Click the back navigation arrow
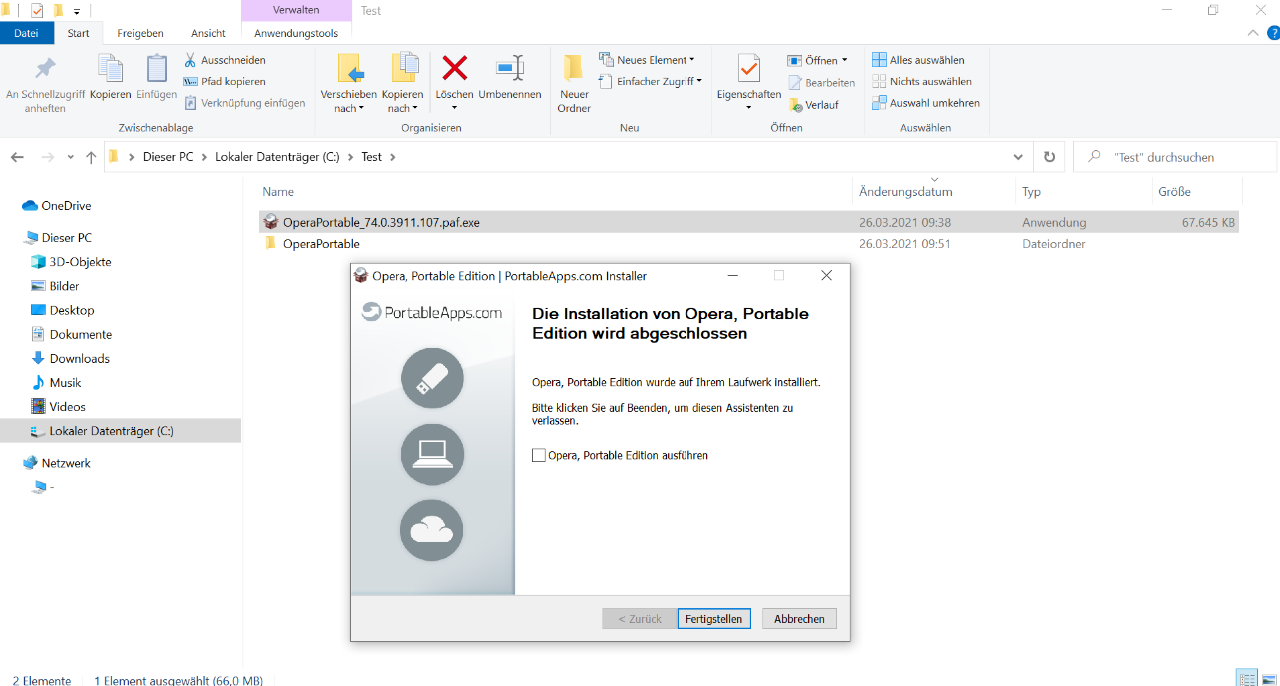The width and height of the screenshot is (1280, 686). coord(17,157)
